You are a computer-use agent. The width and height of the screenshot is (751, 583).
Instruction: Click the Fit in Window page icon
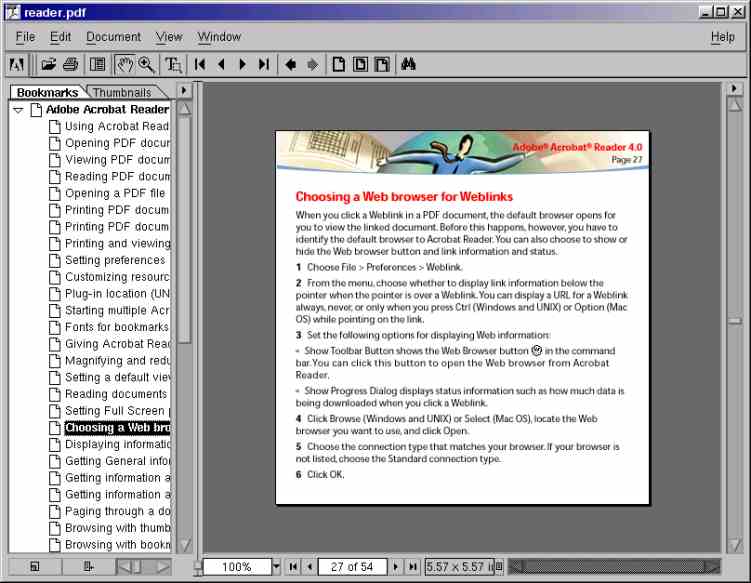[360, 64]
